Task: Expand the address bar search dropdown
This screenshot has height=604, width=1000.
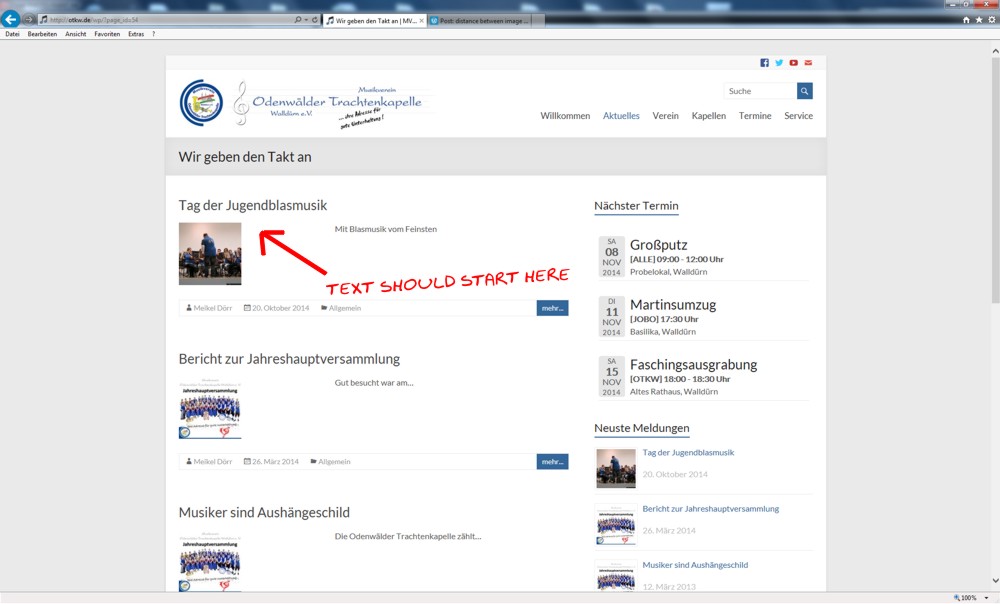Action: coord(305,20)
